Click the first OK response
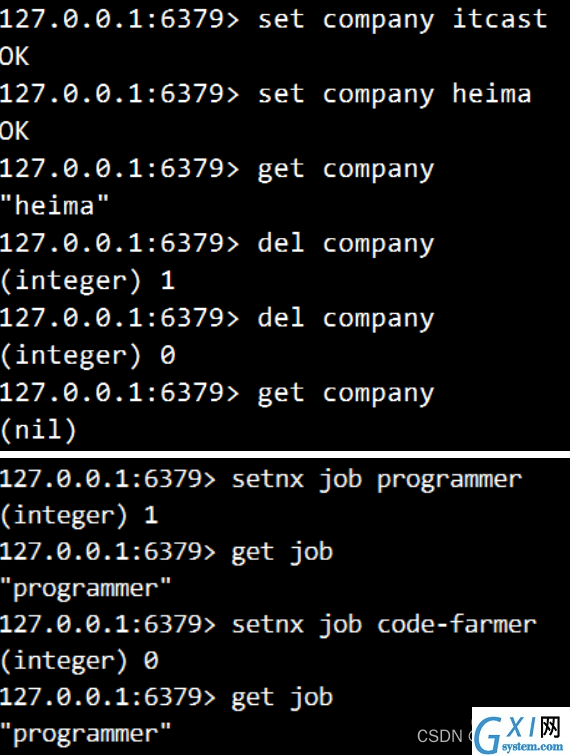This screenshot has width=570, height=755. 14,56
